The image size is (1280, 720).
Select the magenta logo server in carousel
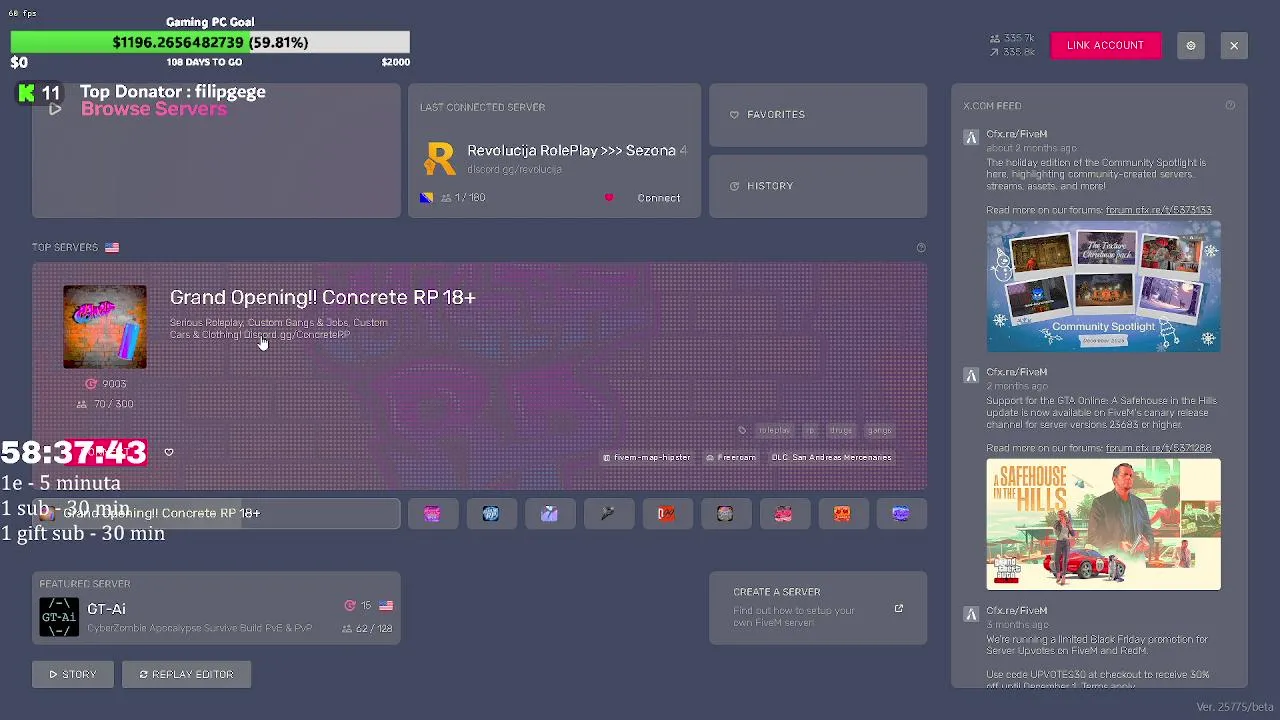[x=432, y=513]
